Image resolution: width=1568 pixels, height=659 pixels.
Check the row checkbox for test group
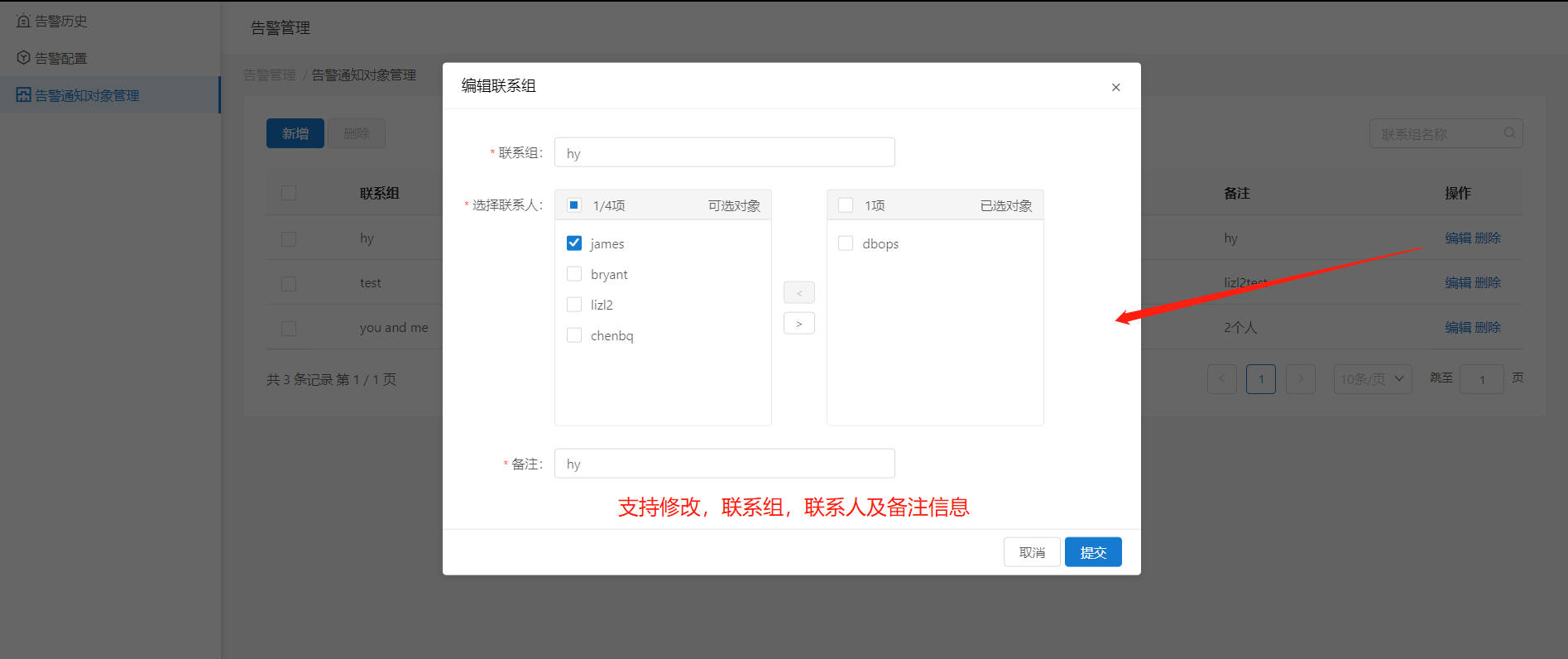click(x=289, y=283)
